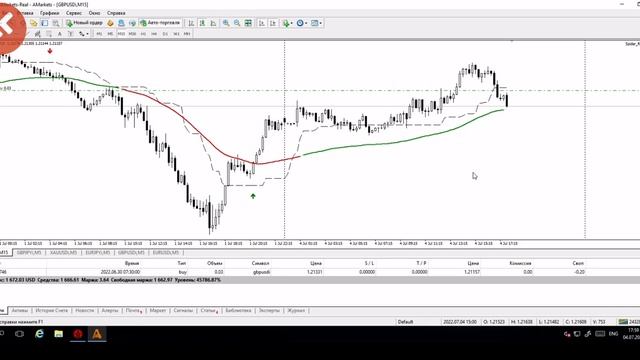Open the История Счета terminal tab
The height and width of the screenshot is (360, 640).
[x=51, y=311]
